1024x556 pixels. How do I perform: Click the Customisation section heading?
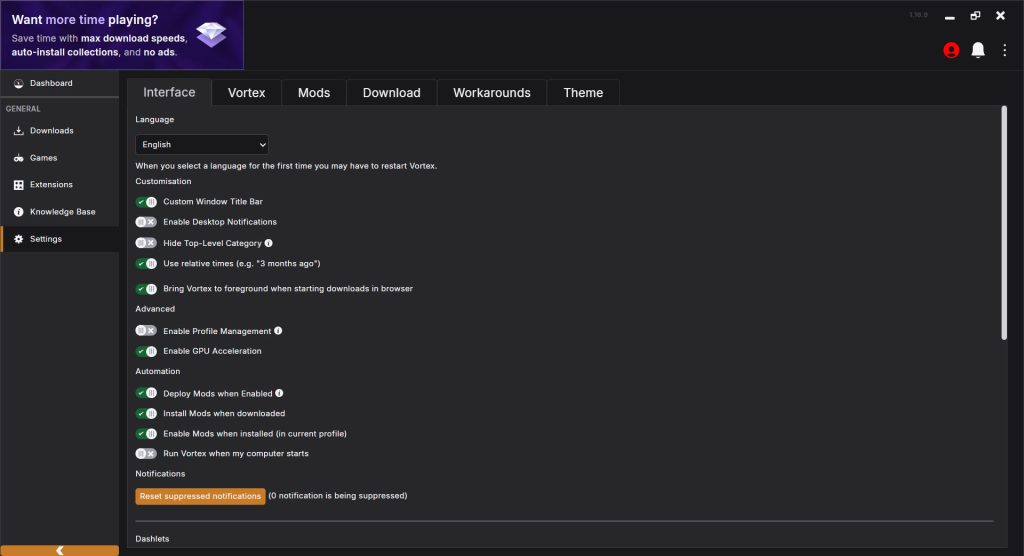(163, 182)
